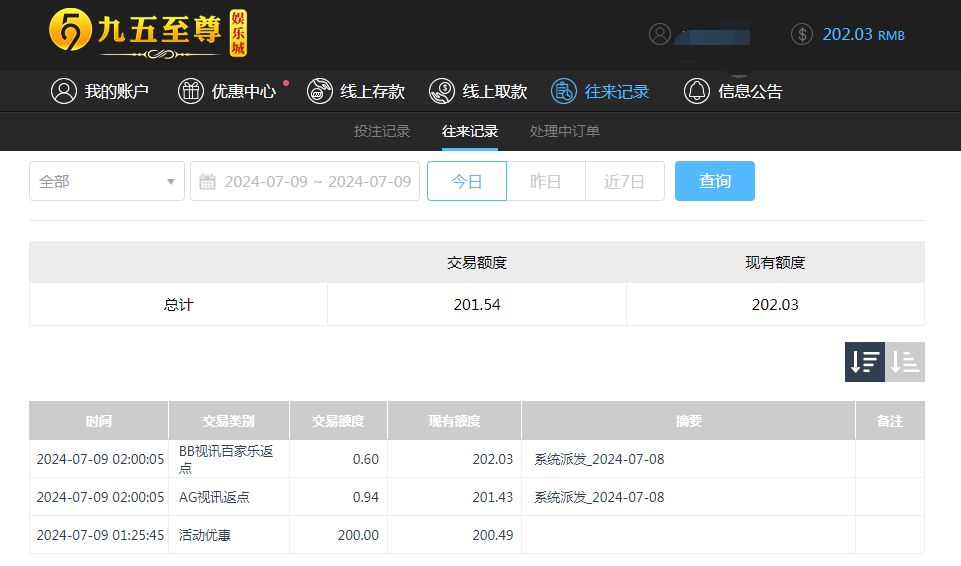This screenshot has height=566, width=961.
Task: Click the 信息公告 bell icon
Action: pos(697,91)
